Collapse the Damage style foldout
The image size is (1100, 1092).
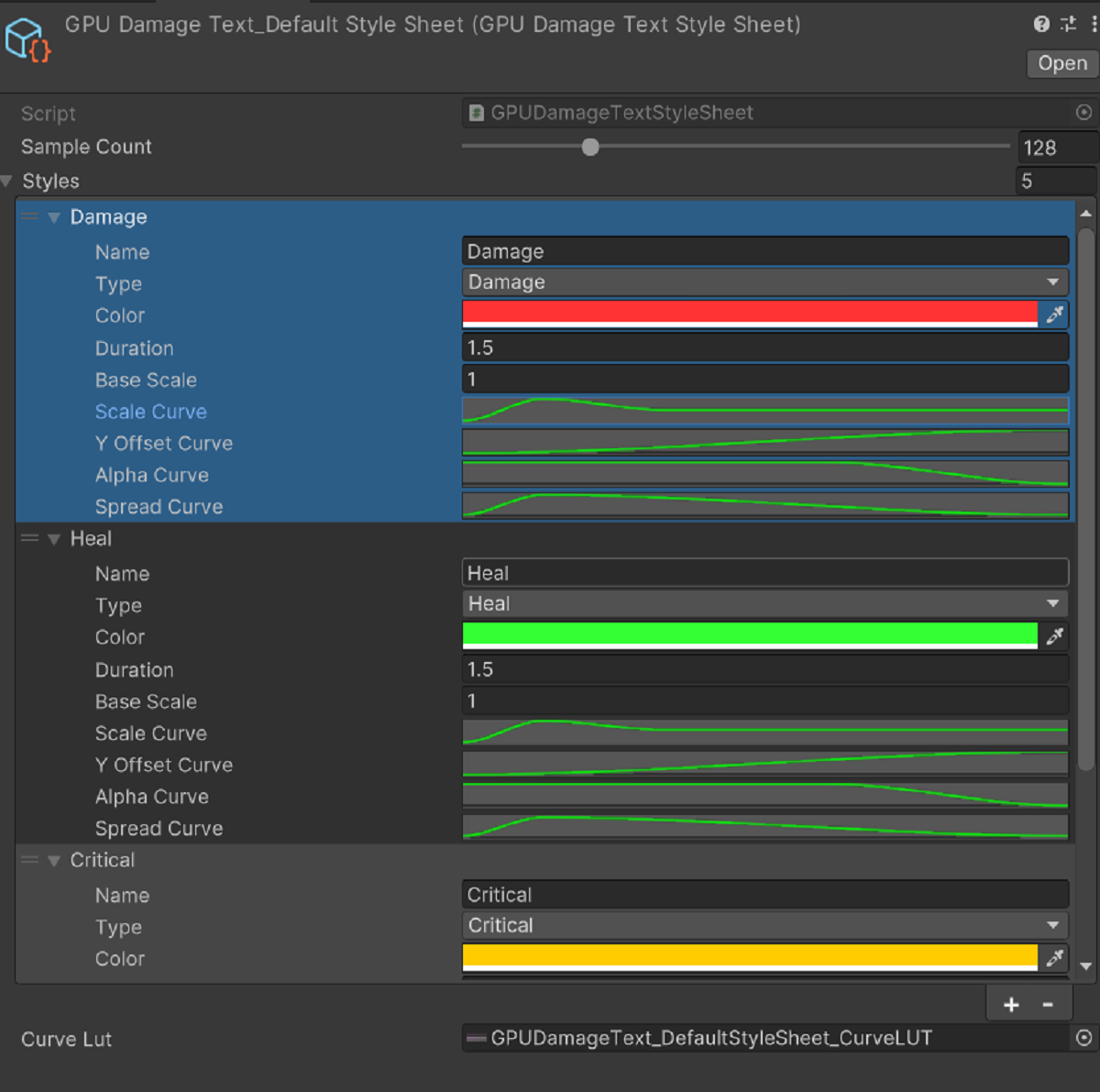54,217
